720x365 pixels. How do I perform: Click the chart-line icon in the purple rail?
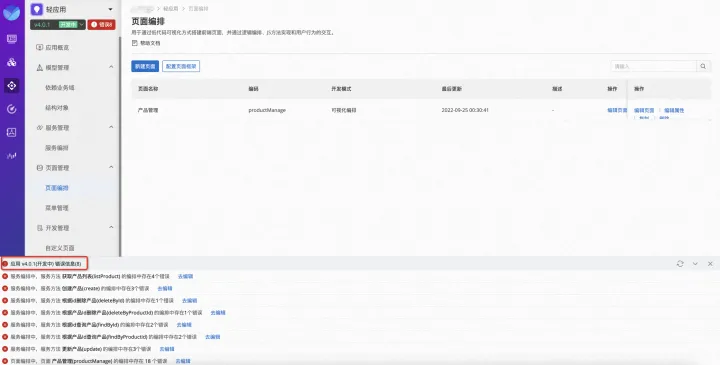coord(12,156)
